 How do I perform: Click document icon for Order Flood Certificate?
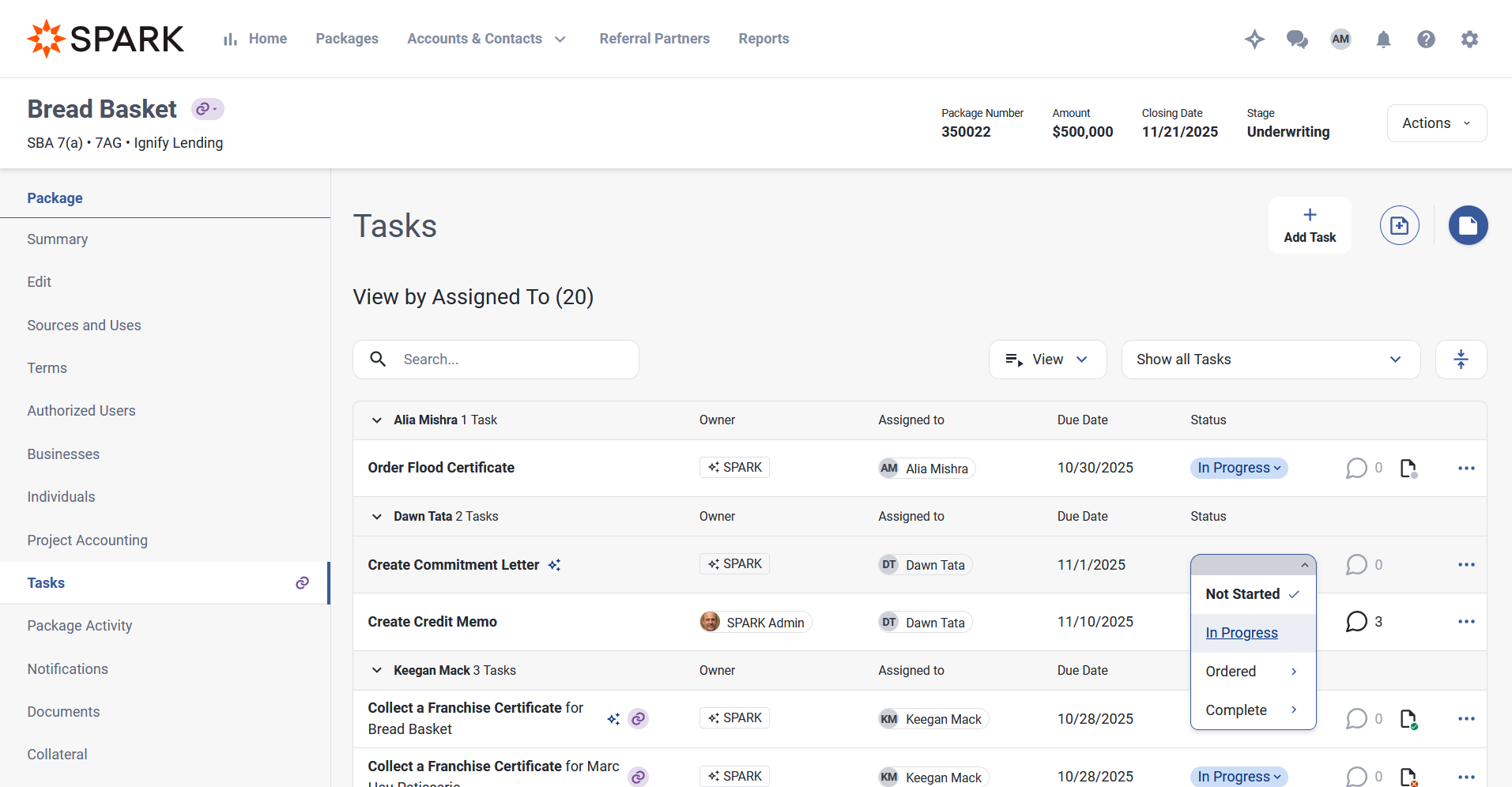coord(1408,469)
